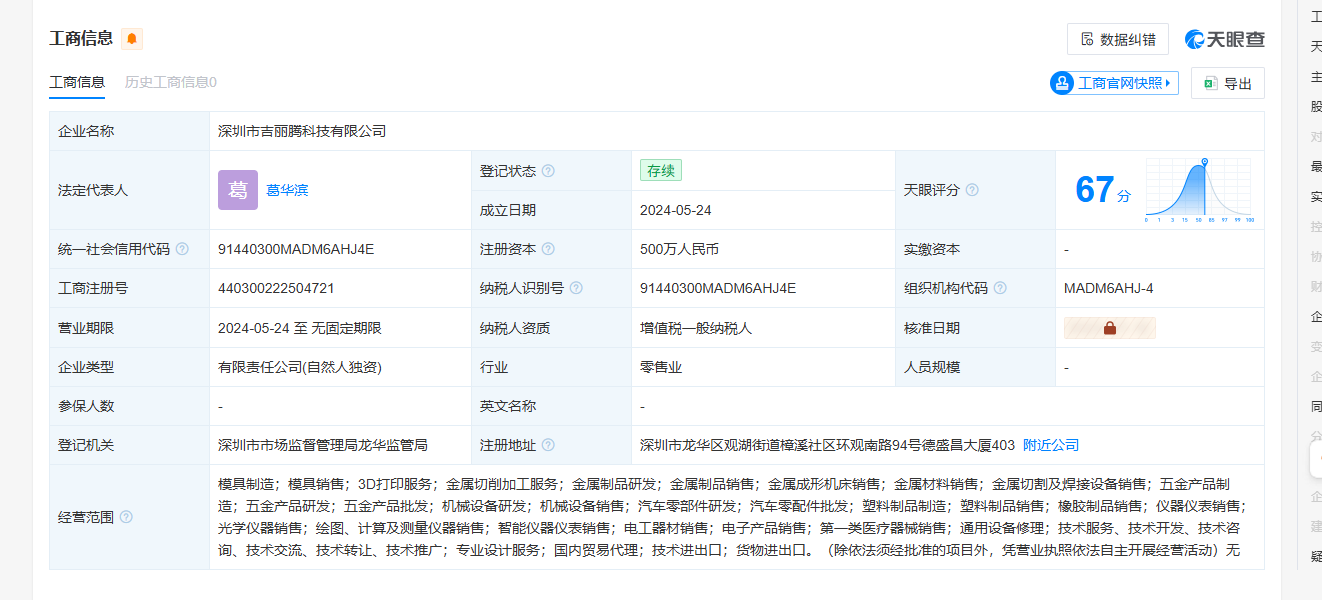
Task: Click the Excel icon in 导出
Action: pos(1210,83)
